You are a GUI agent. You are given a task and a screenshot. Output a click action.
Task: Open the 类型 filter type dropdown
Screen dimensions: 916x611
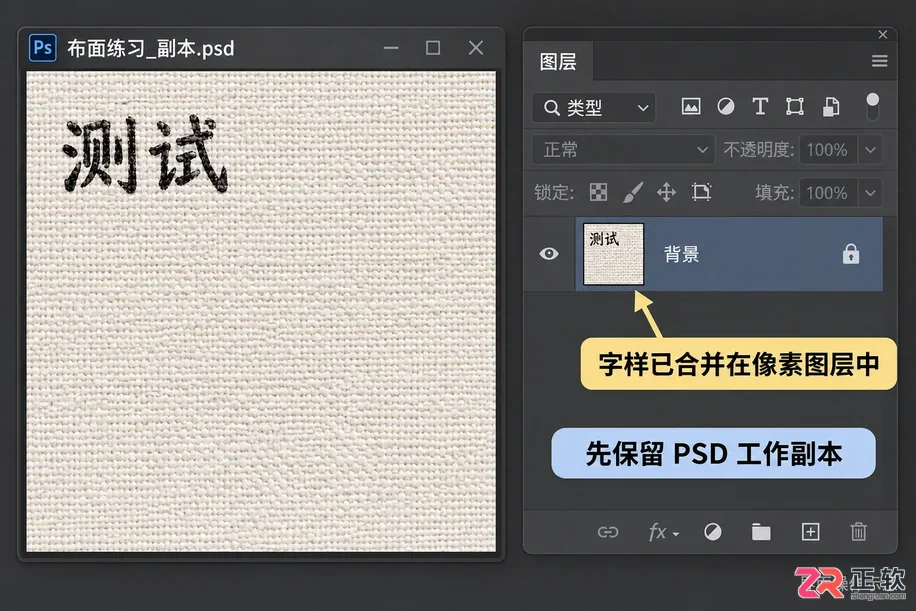594,107
